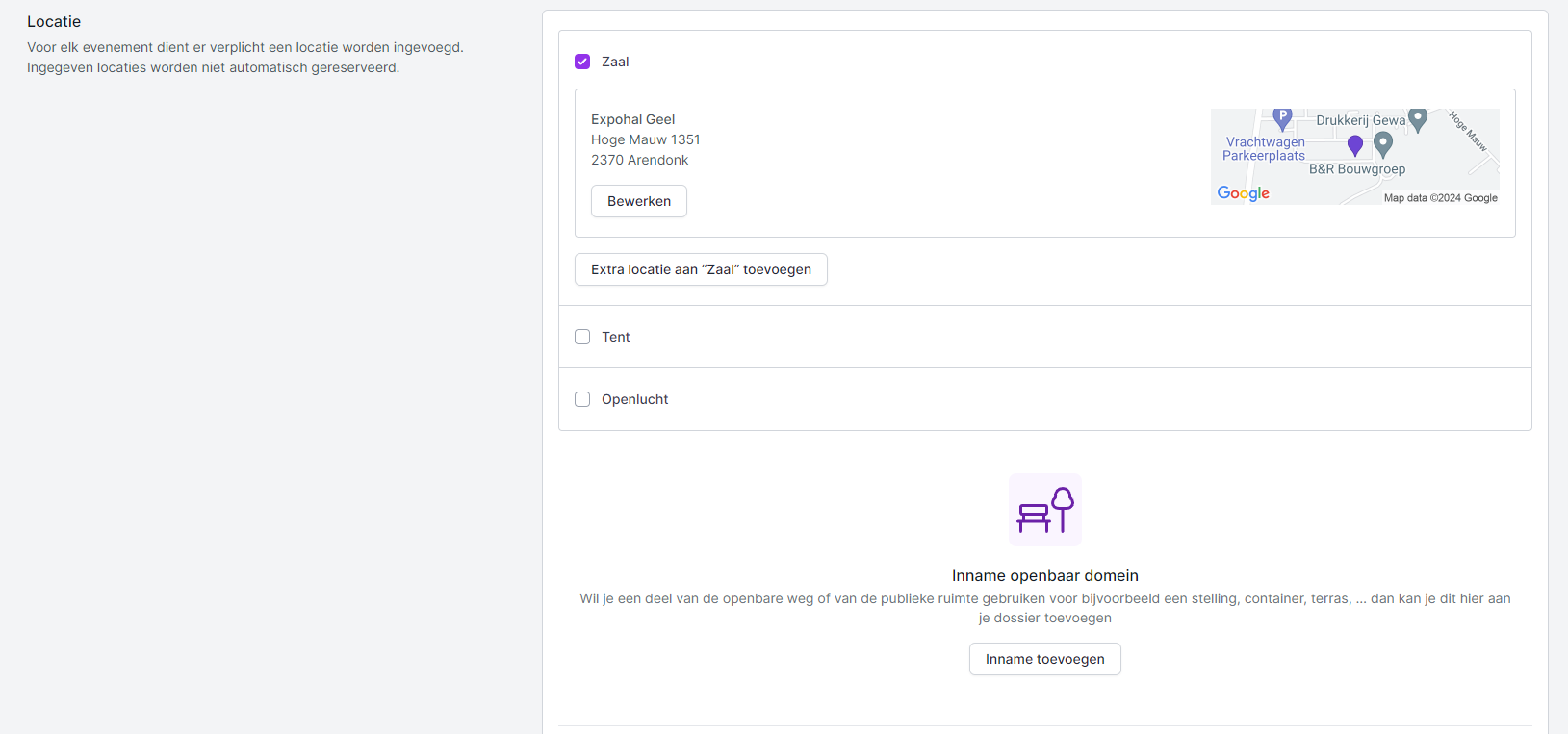Viewport: 1568px width, 734px height.
Task: Click the purple bench and tree icon
Action: (1044, 510)
